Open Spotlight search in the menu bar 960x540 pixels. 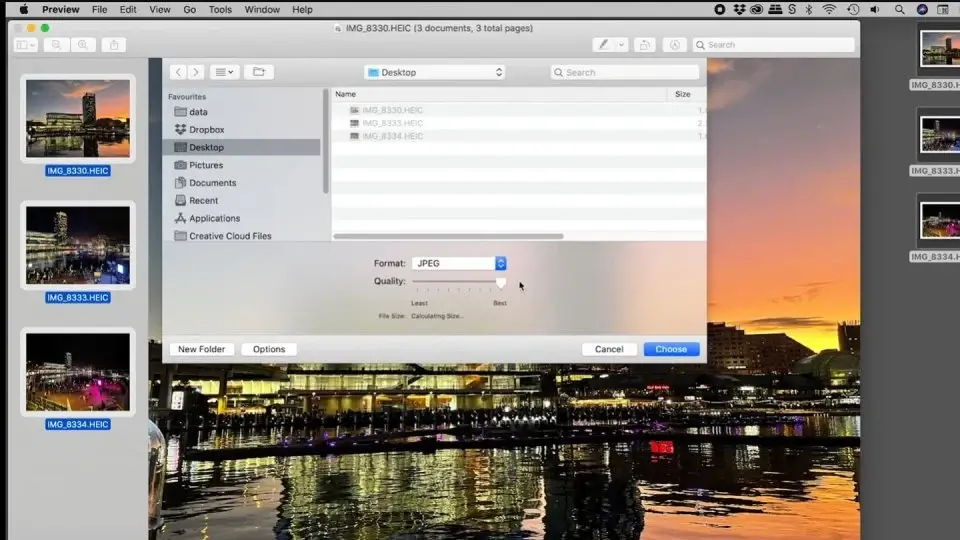point(899,9)
